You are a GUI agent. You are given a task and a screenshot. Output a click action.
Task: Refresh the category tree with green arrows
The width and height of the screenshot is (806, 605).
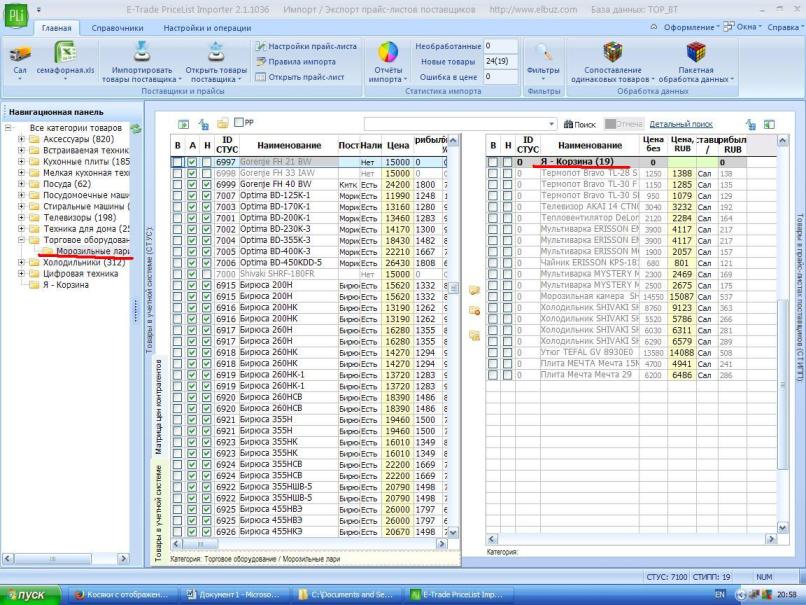[136, 129]
